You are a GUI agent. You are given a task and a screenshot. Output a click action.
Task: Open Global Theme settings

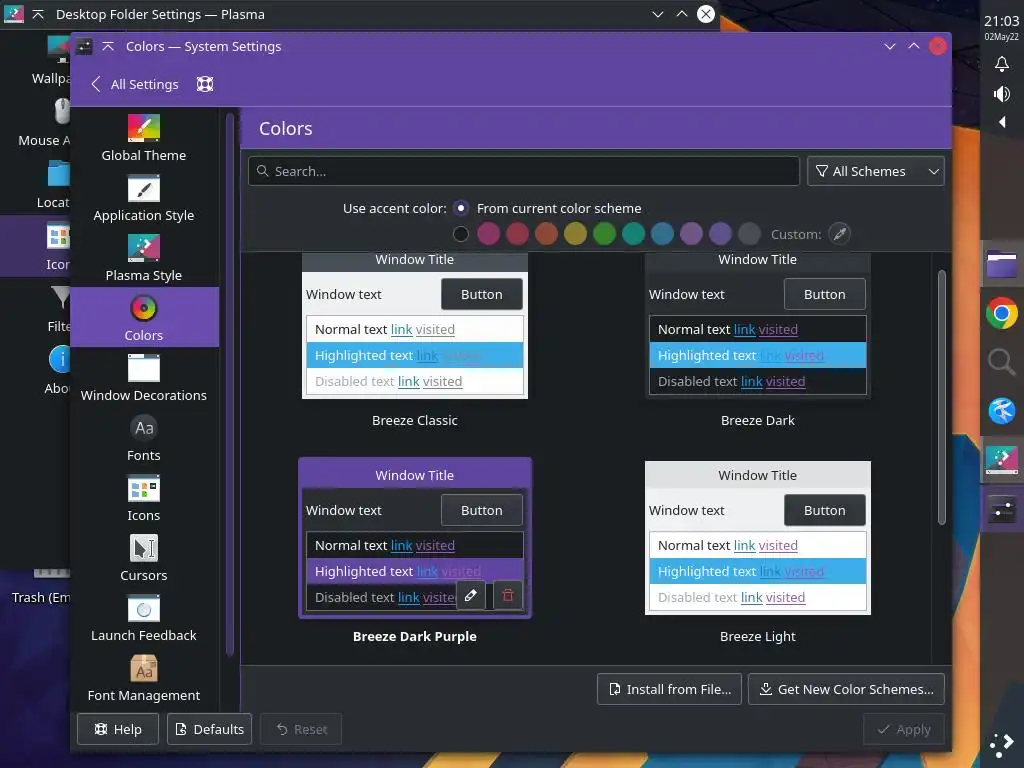coord(144,138)
